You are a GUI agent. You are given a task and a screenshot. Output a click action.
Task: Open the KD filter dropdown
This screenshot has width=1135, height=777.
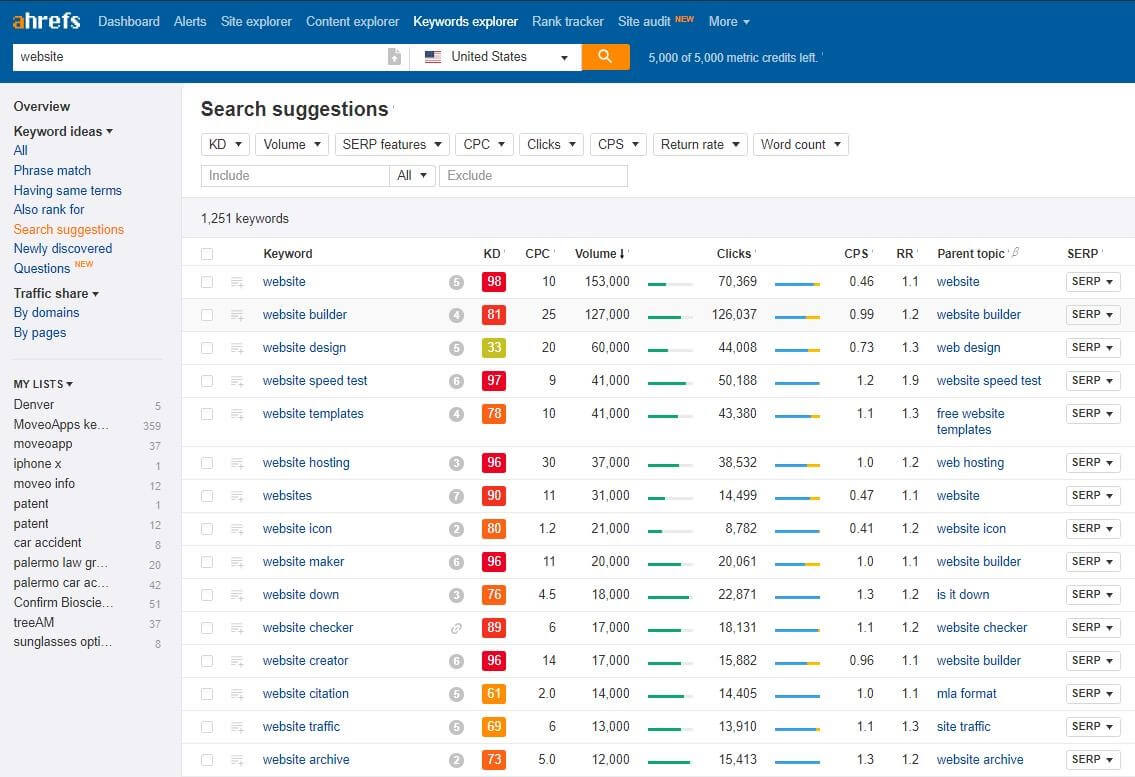[224, 144]
